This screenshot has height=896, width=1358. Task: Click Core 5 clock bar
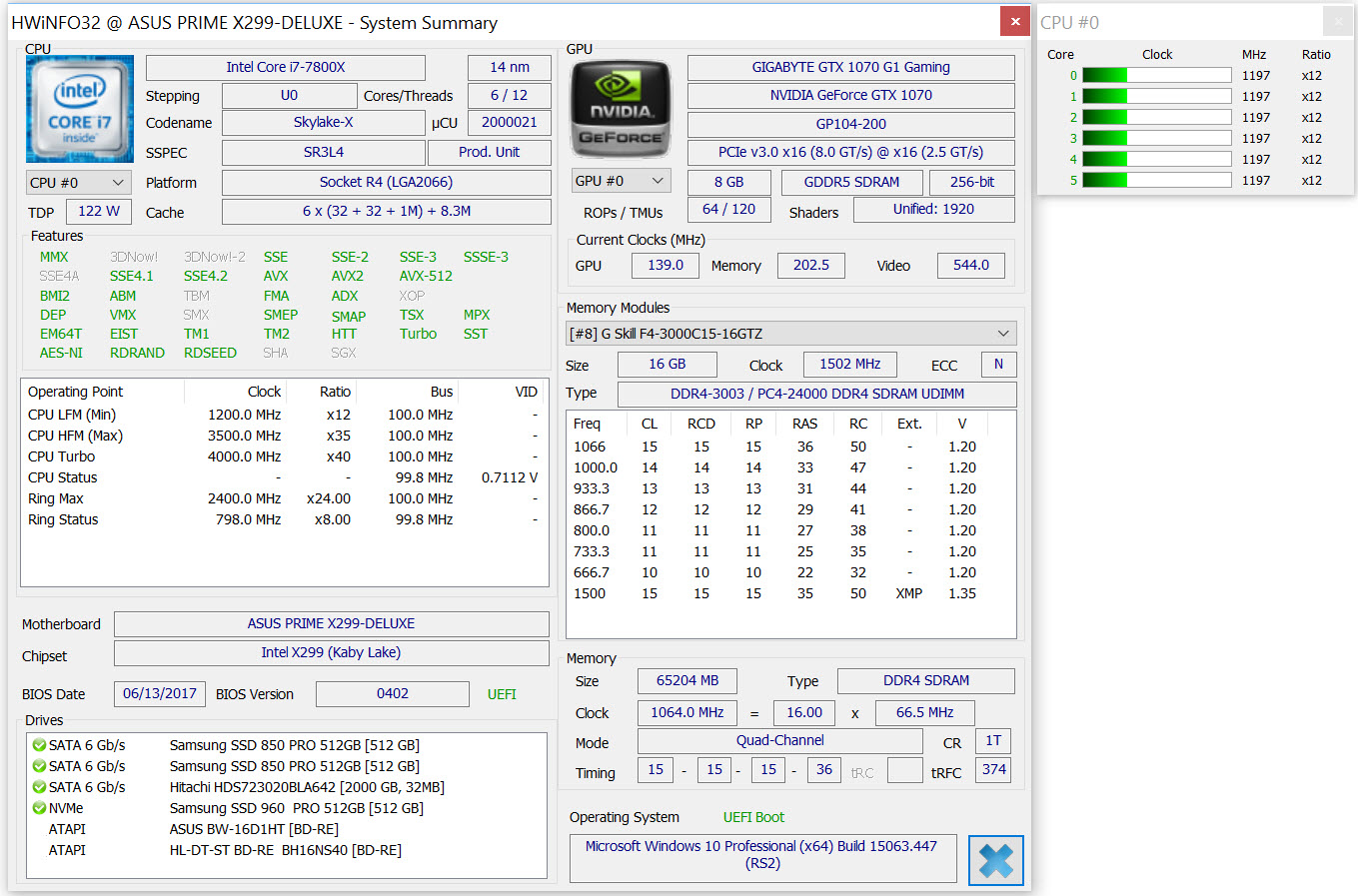coord(1156,180)
